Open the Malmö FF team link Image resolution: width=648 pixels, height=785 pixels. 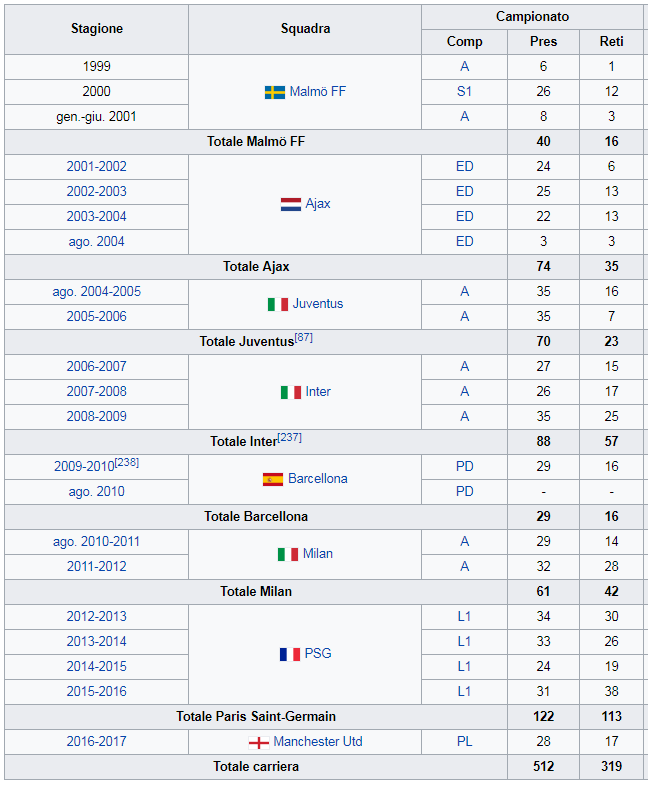pyautogui.click(x=318, y=92)
